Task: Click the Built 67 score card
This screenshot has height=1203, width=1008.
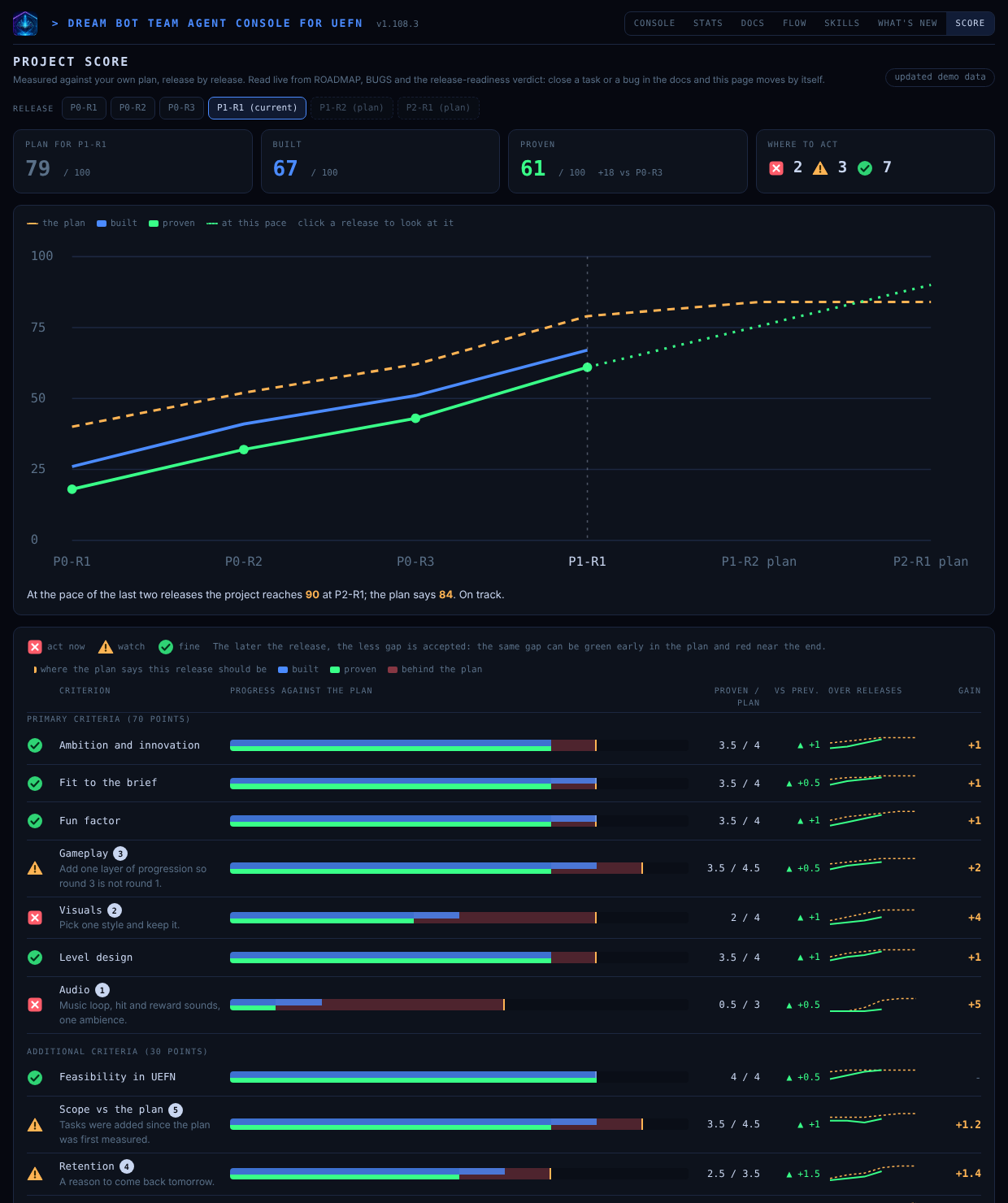Action: tap(380, 161)
